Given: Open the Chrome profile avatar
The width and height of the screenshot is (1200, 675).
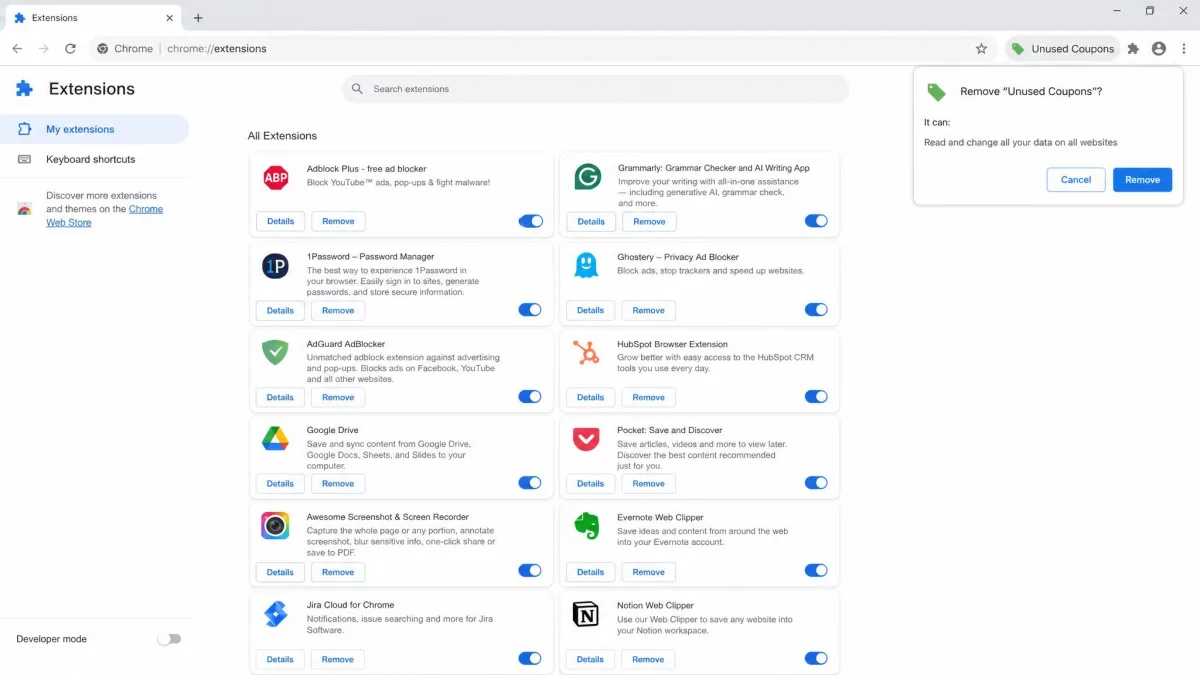Looking at the screenshot, I should click(x=1159, y=48).
